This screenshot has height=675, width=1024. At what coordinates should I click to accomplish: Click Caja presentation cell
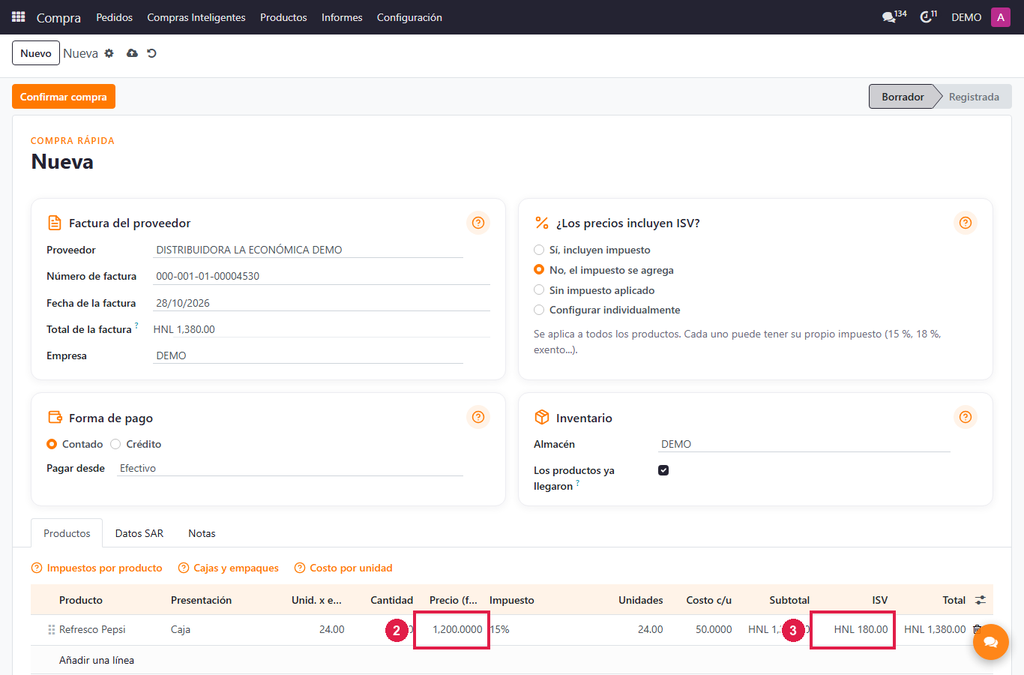coord(181,629)
